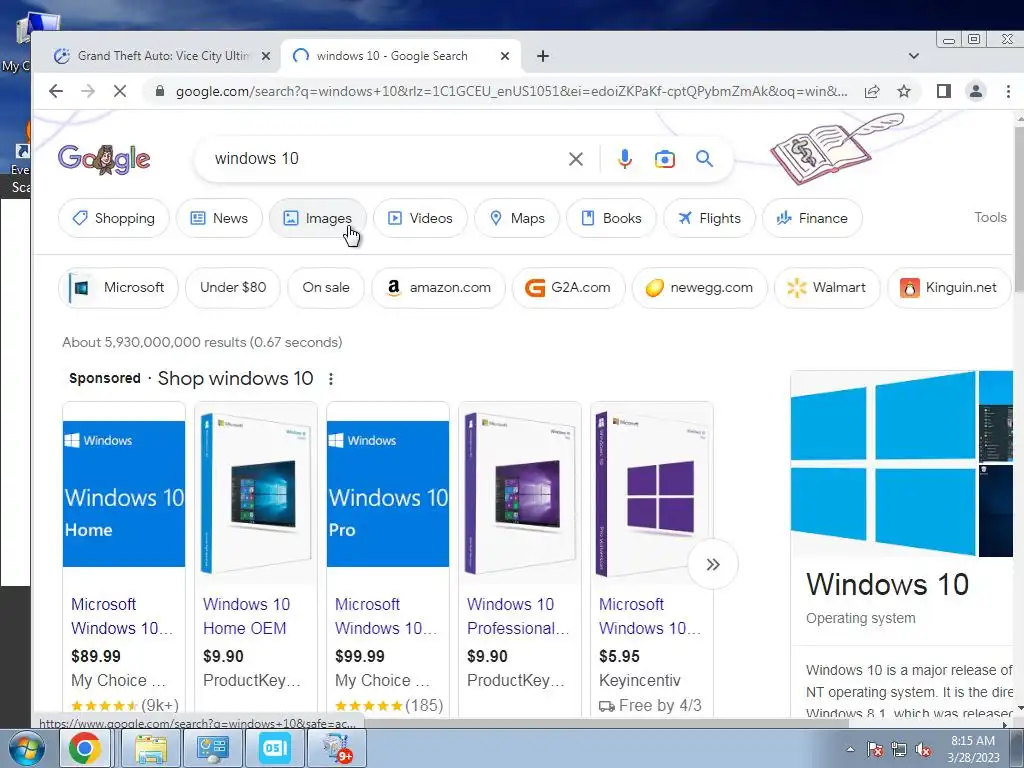The image size is (1024, 768).
Task: Open the News search filter
Action: coord(219,218)
